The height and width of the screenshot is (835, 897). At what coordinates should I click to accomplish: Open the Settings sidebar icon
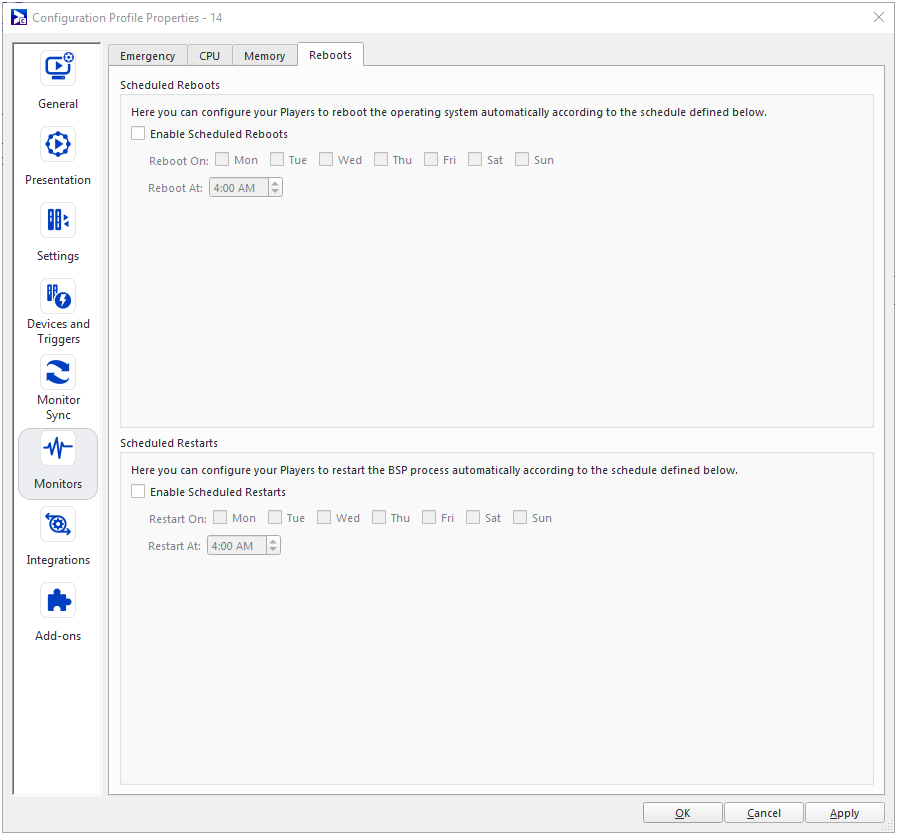pos(58,221)
